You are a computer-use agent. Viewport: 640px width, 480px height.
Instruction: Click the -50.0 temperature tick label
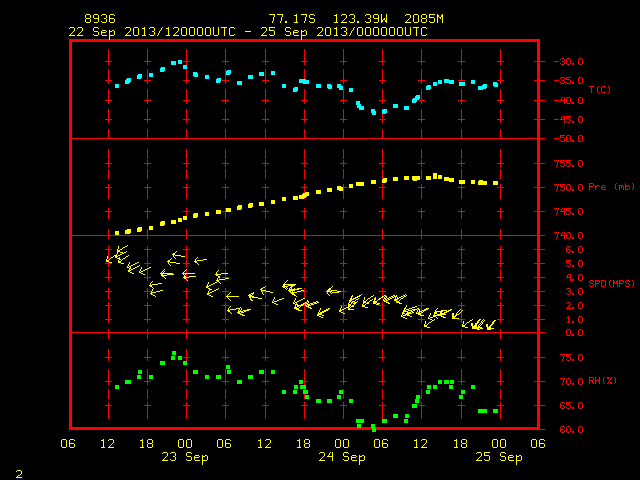[569, 139]
